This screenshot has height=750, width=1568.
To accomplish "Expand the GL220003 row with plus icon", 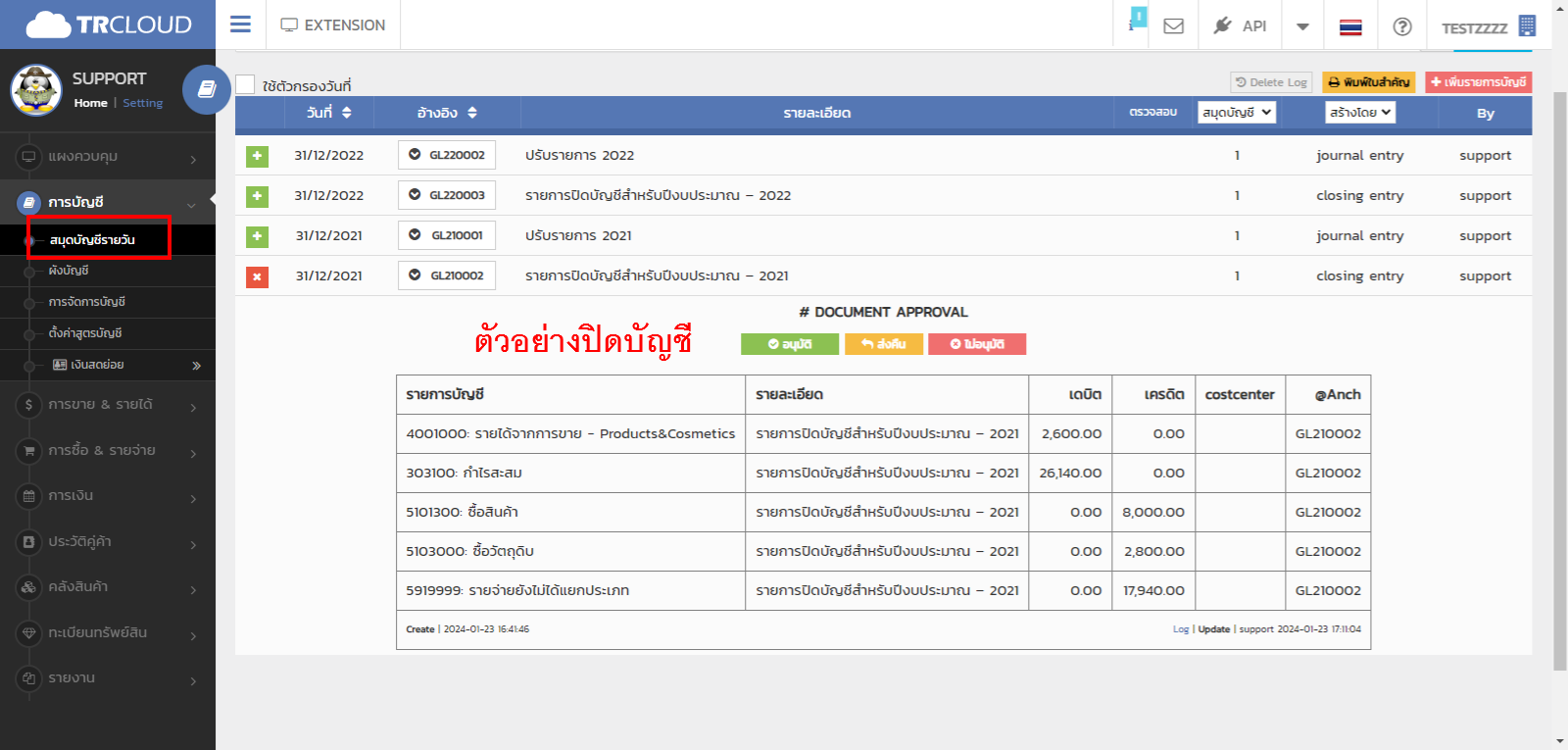I will [x=257, y=196].
